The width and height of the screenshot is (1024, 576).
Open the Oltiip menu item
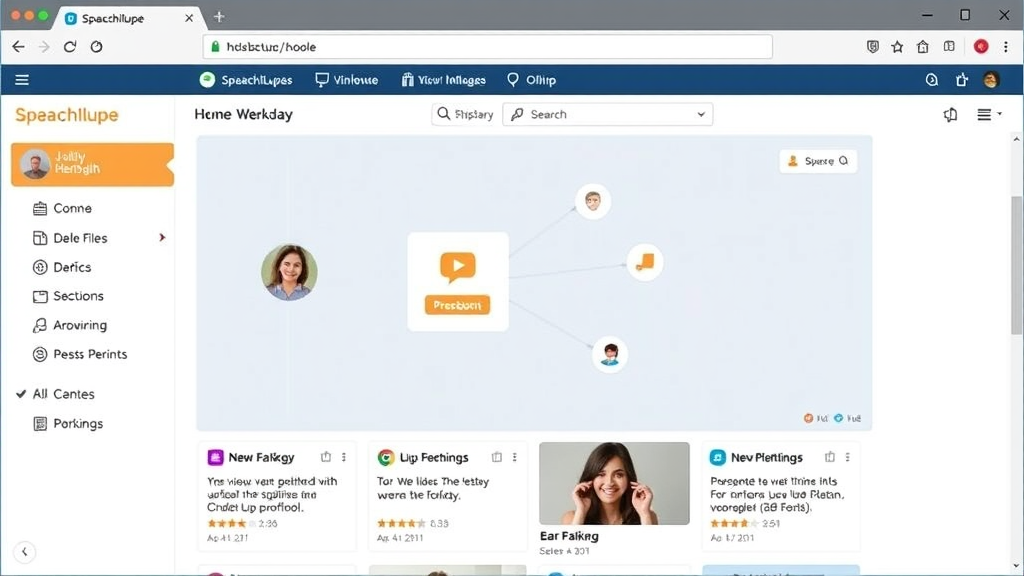(531, 80)
